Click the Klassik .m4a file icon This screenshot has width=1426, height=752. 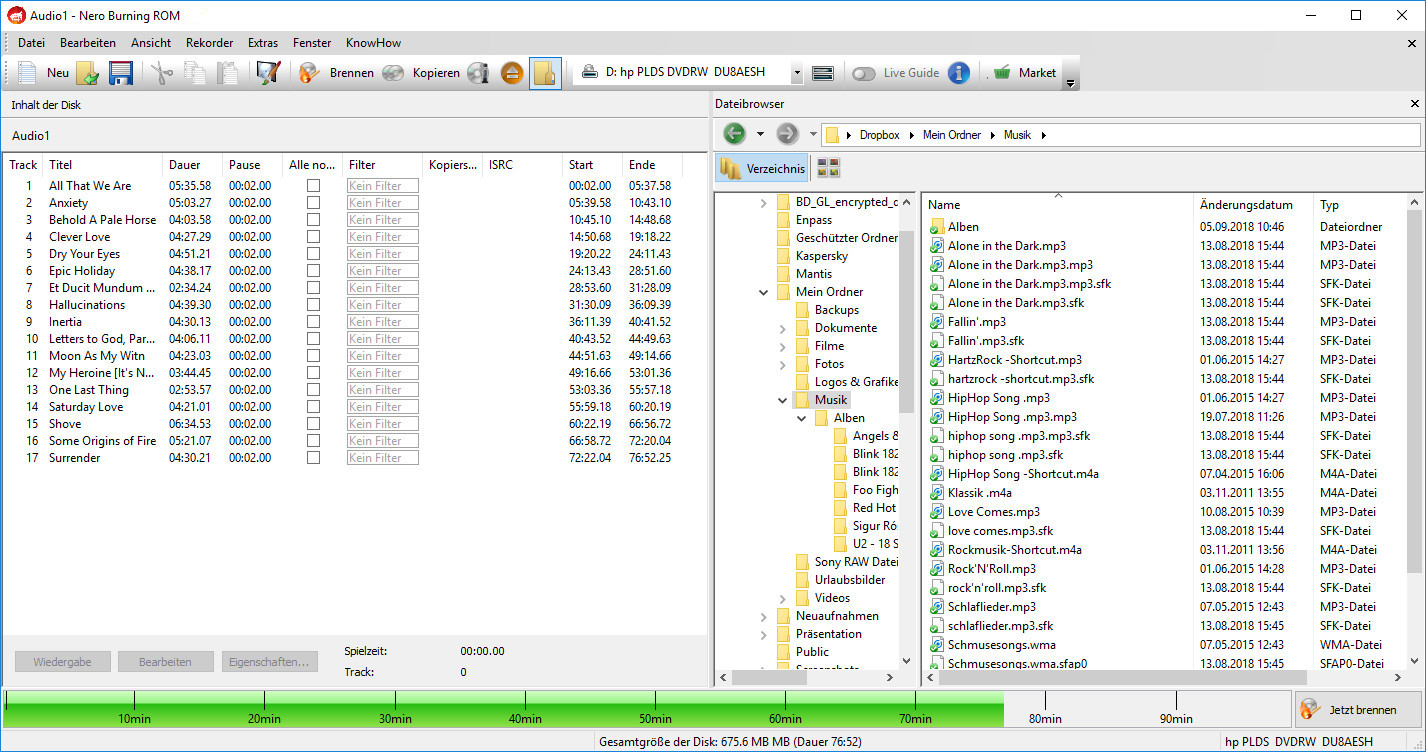tap(937, 493)
